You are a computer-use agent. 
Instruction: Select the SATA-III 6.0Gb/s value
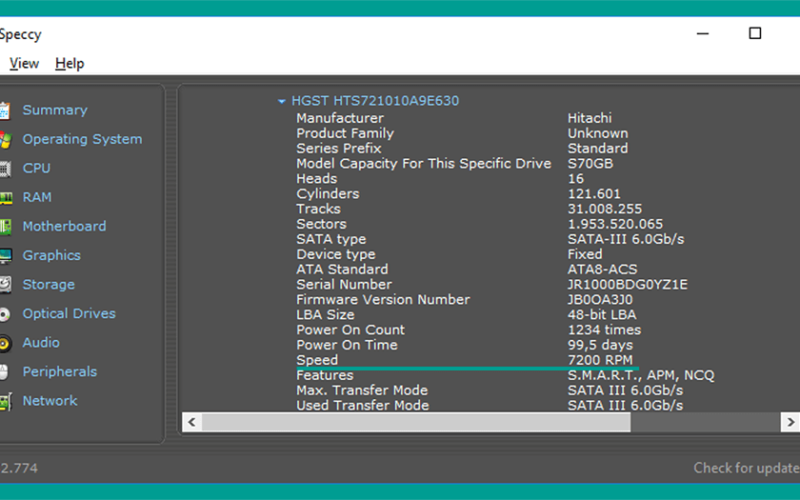pyautogui.click(x=626, y=239)
